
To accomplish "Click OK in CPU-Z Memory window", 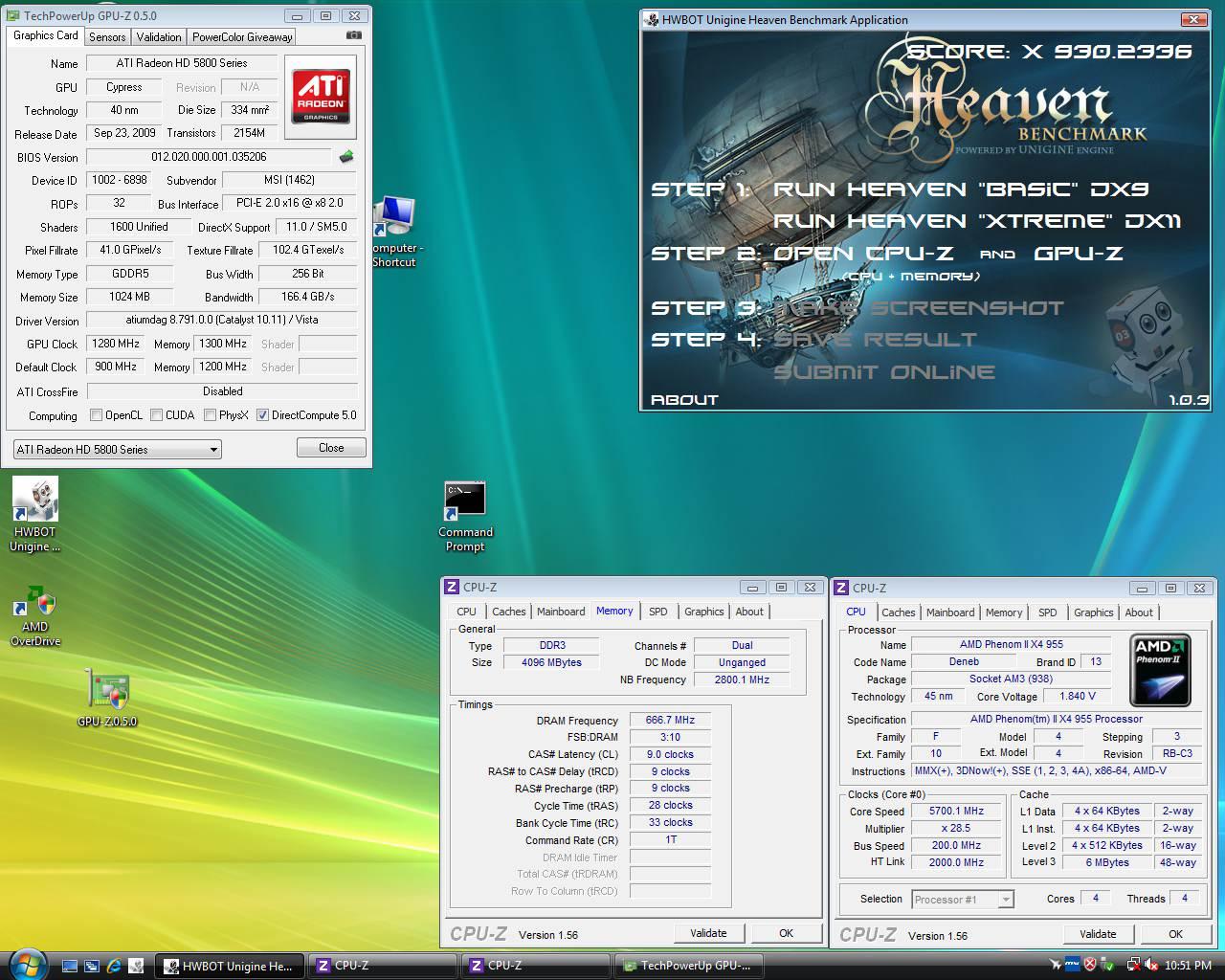I will pos(786,933).
